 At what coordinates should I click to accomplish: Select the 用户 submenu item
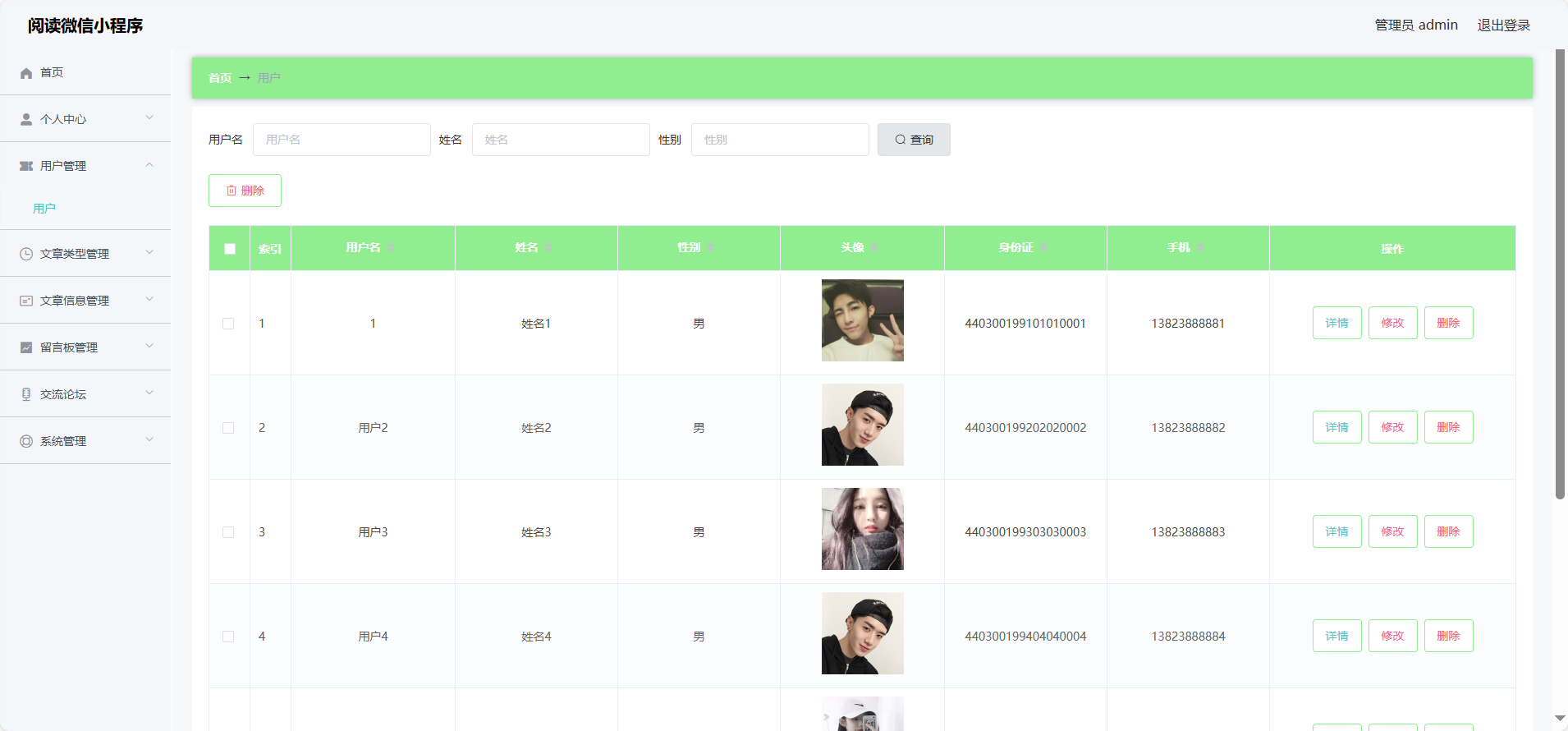44,209
